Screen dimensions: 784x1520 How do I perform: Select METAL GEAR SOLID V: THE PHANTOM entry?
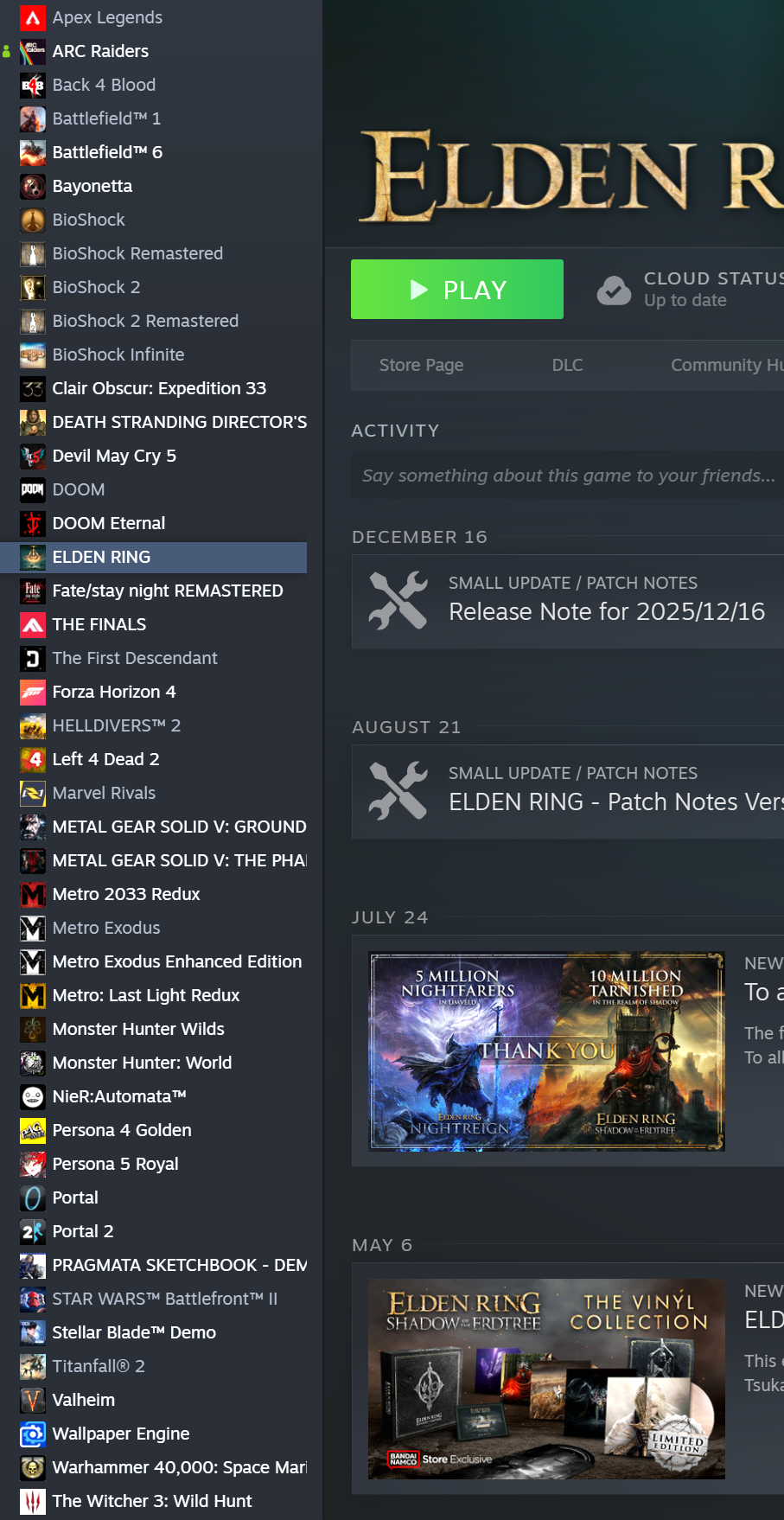tap(154, 860)
